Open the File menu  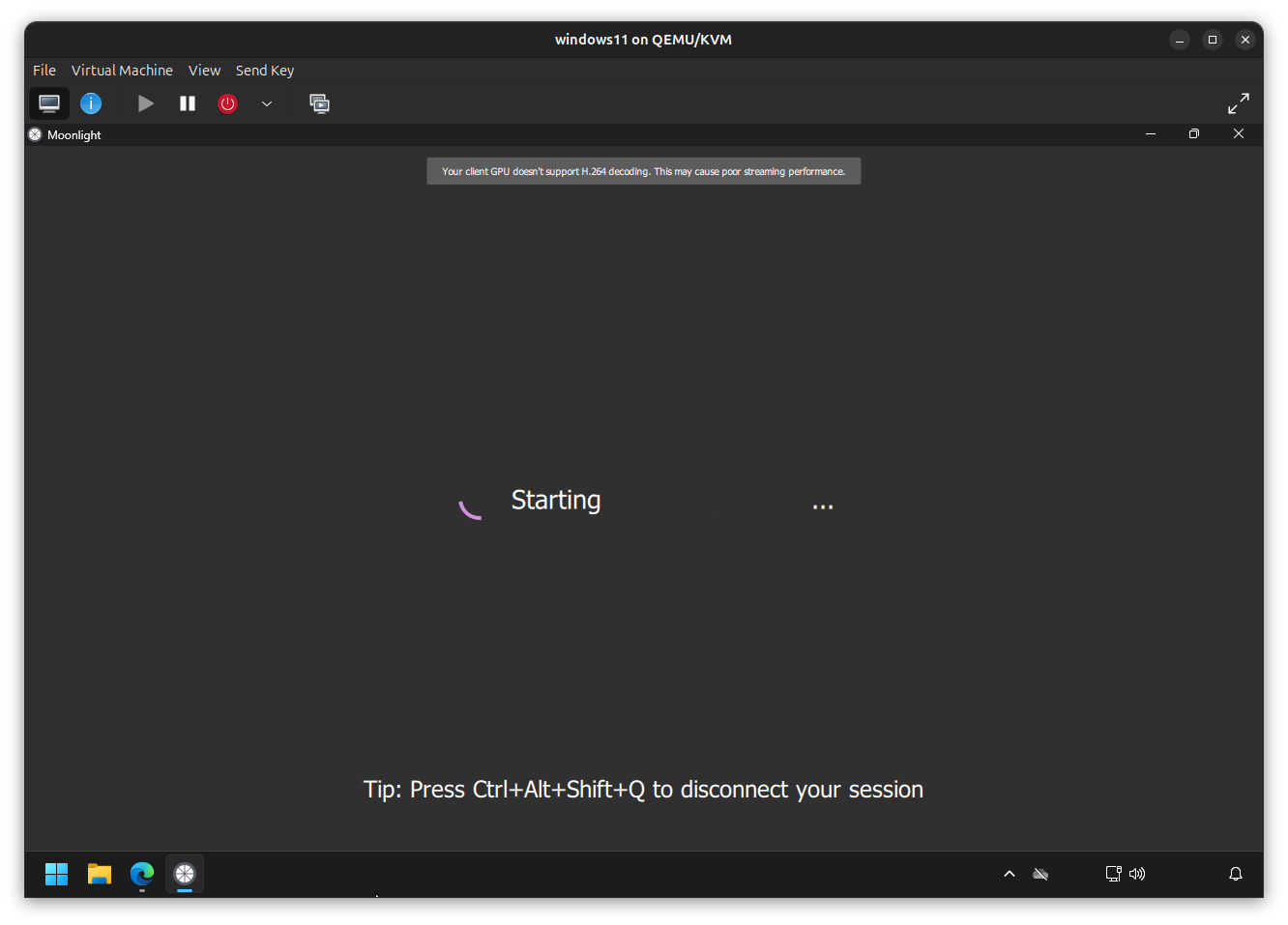pos(44,70)
